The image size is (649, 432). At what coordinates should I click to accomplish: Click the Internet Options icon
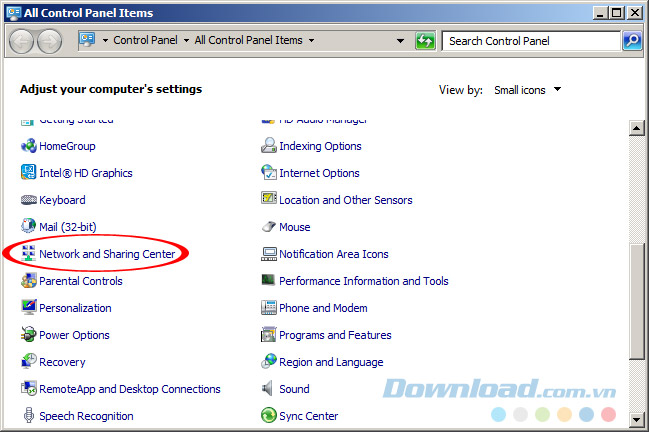(x=269, y=172)
